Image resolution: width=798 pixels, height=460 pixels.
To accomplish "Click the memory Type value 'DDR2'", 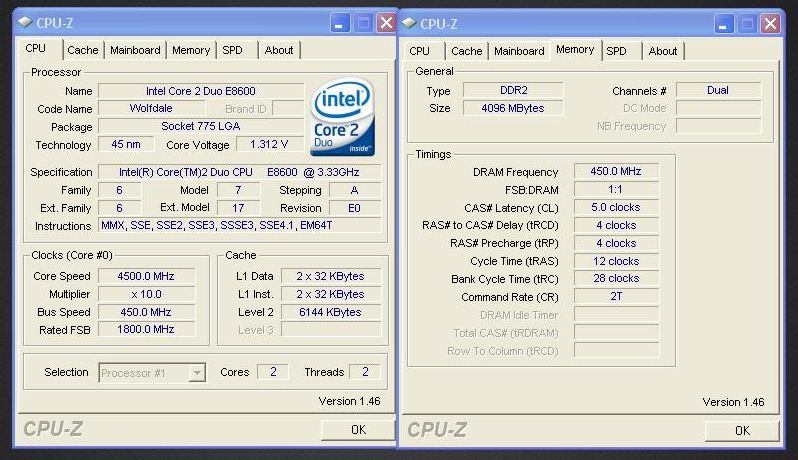I will click(x=513, y=90).
